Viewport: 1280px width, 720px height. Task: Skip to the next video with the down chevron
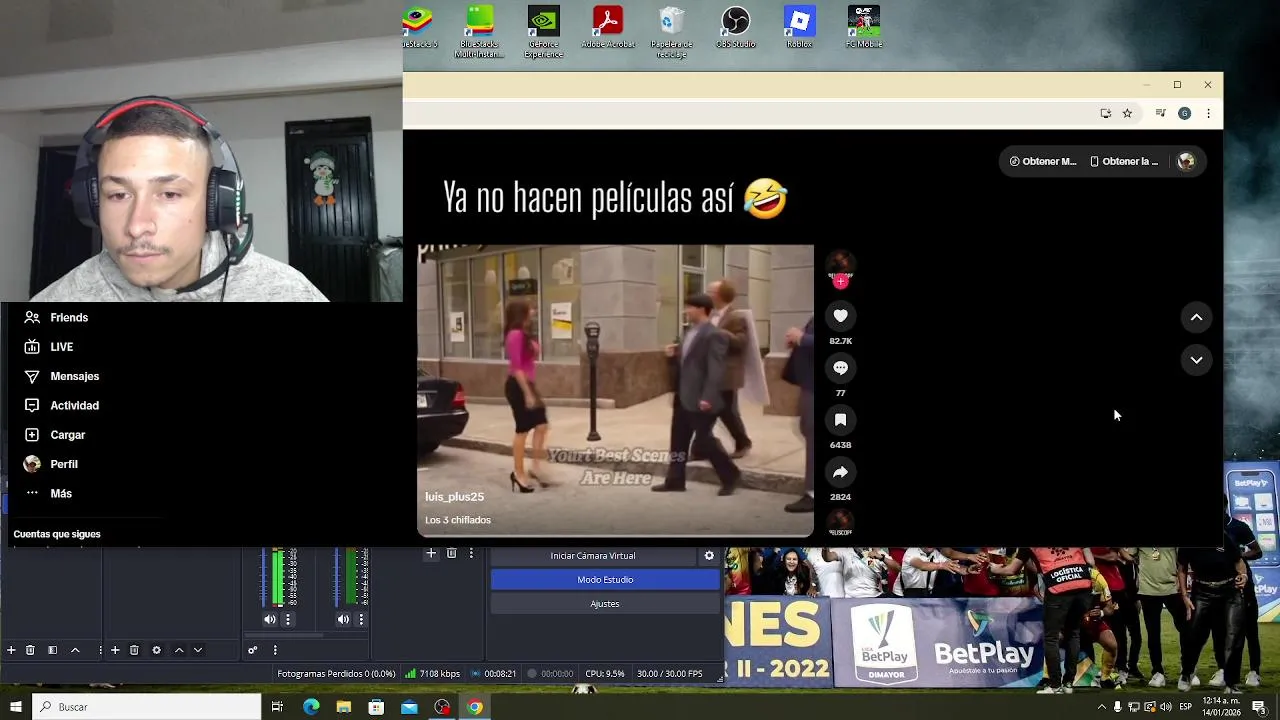tap(1196, 360)
